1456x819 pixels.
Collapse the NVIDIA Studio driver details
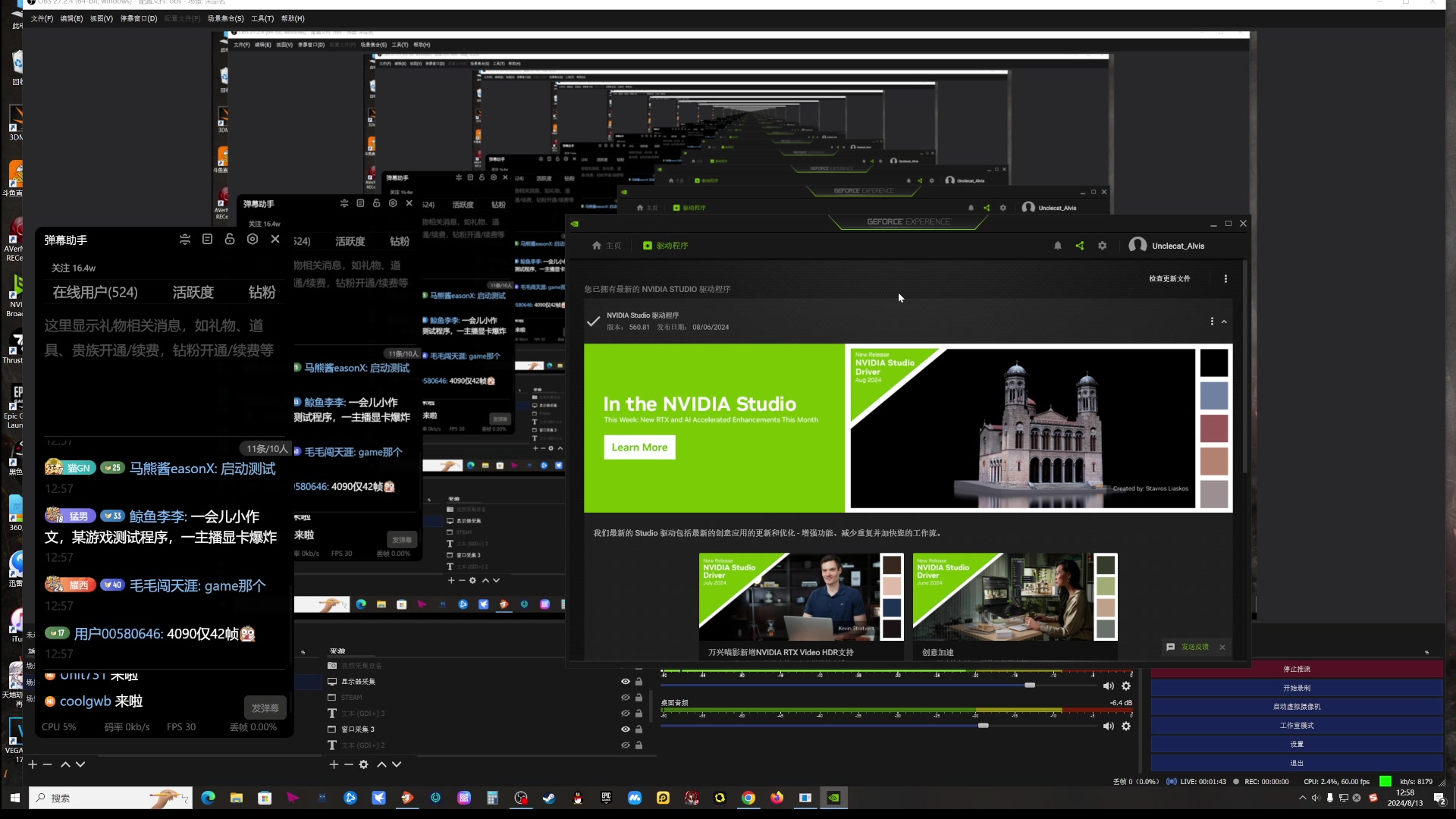point(1224,322)
